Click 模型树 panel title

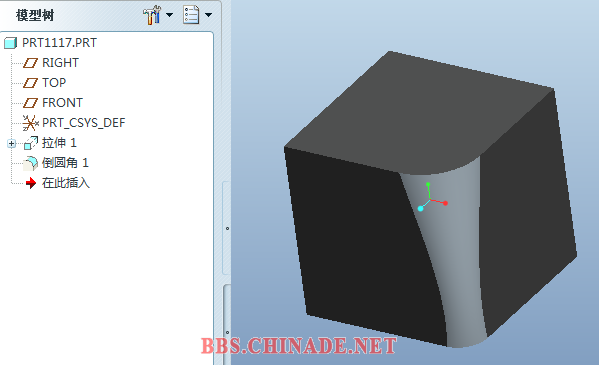35,15
